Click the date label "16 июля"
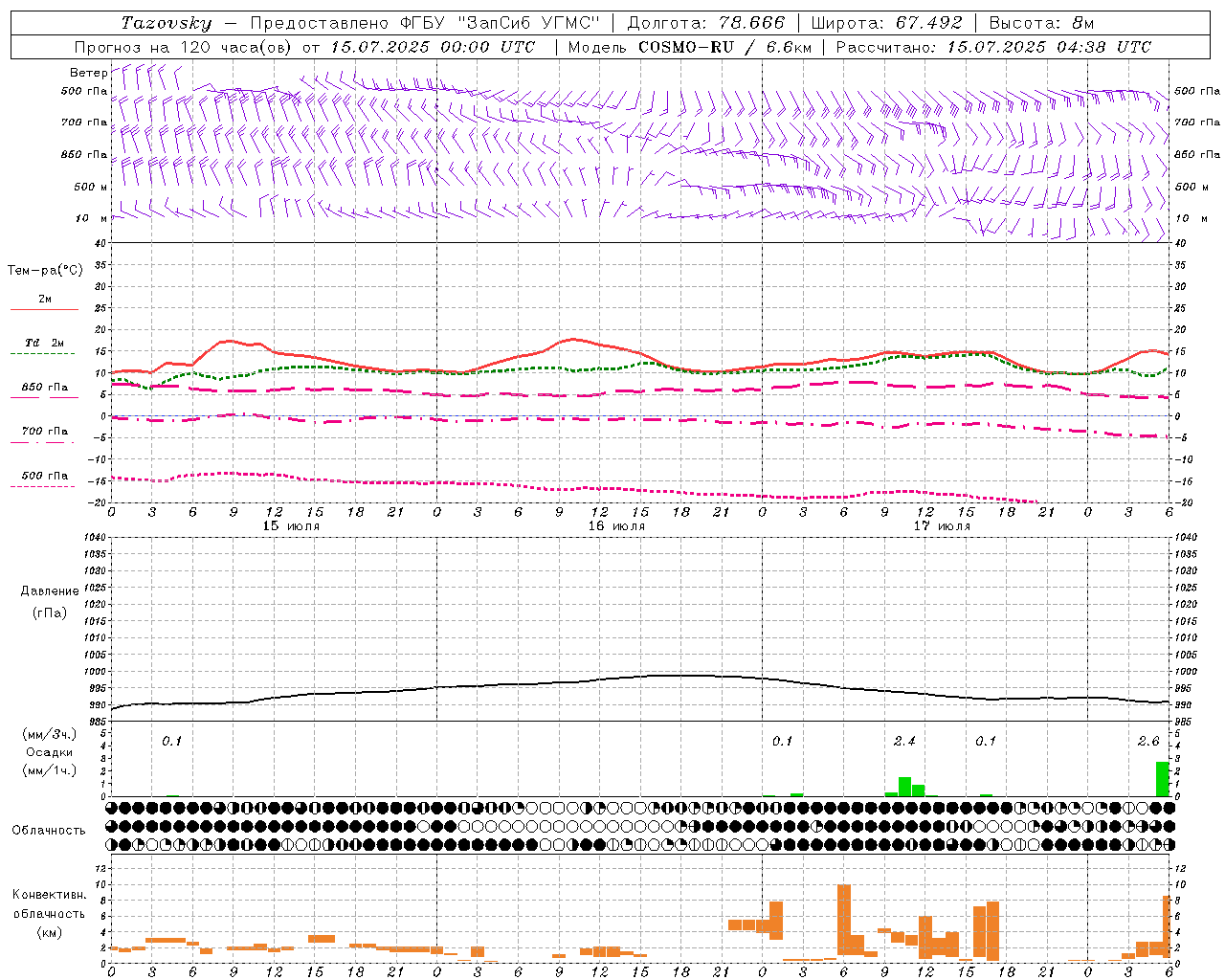Screen dimensions: 1225x980 pos(616,526)
